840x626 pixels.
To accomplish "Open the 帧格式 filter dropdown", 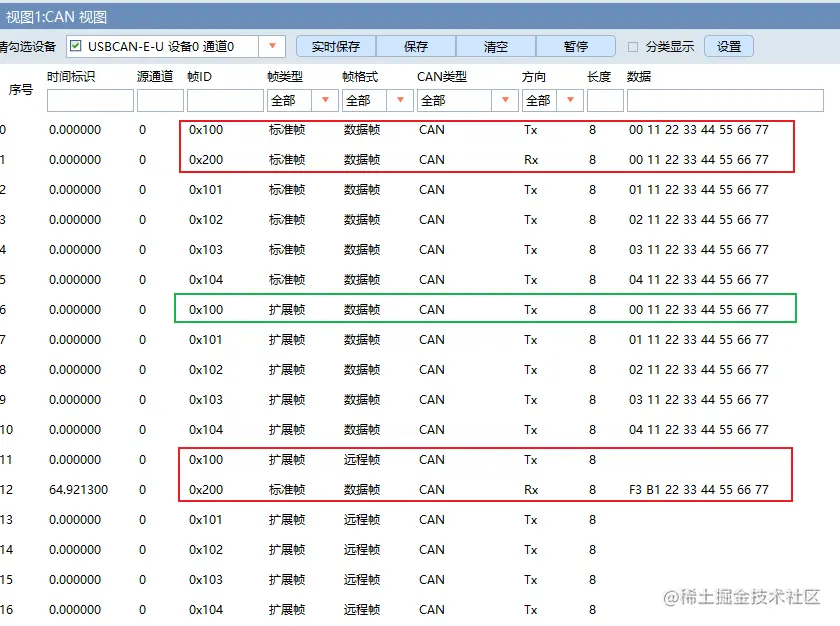I will (x=400, y=100).
